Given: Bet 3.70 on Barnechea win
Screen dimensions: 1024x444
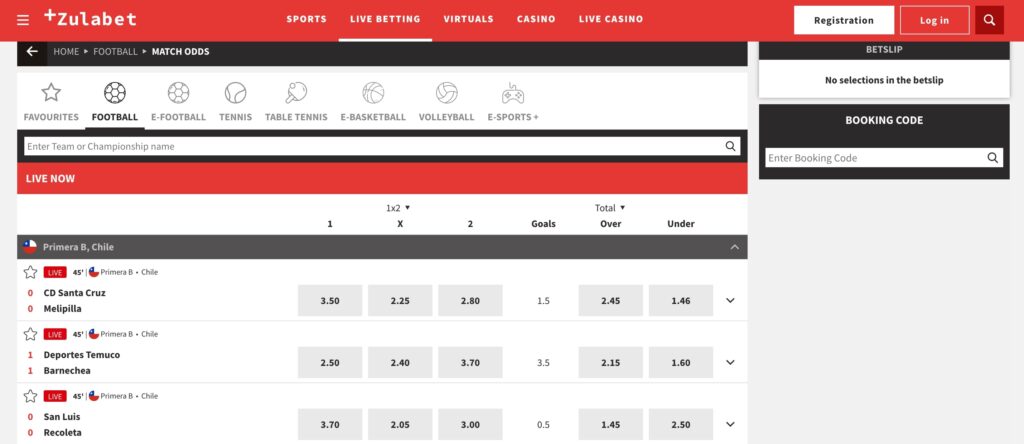Looking at the screenshot, I should pyautogui.click(x=470, y=362).
